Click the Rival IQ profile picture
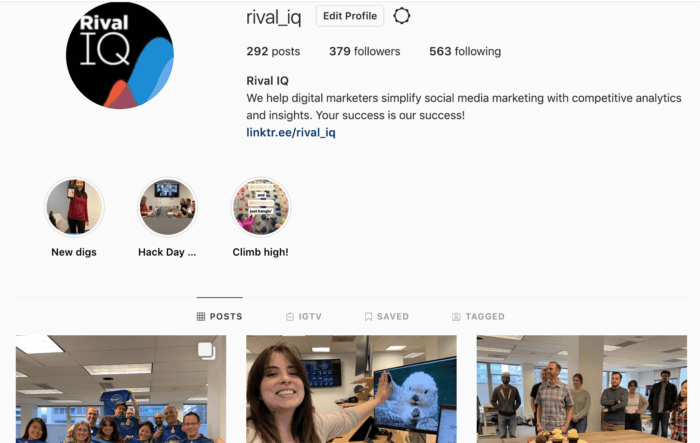 point(120,55)
